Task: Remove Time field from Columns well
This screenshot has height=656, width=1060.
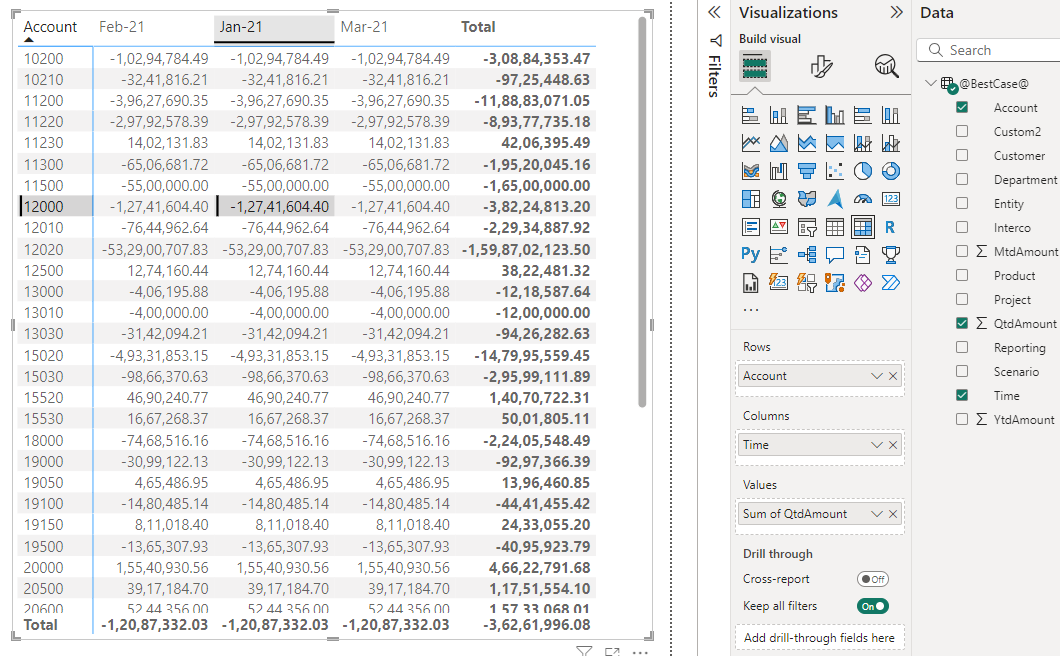Action: (x=893, y=445)
